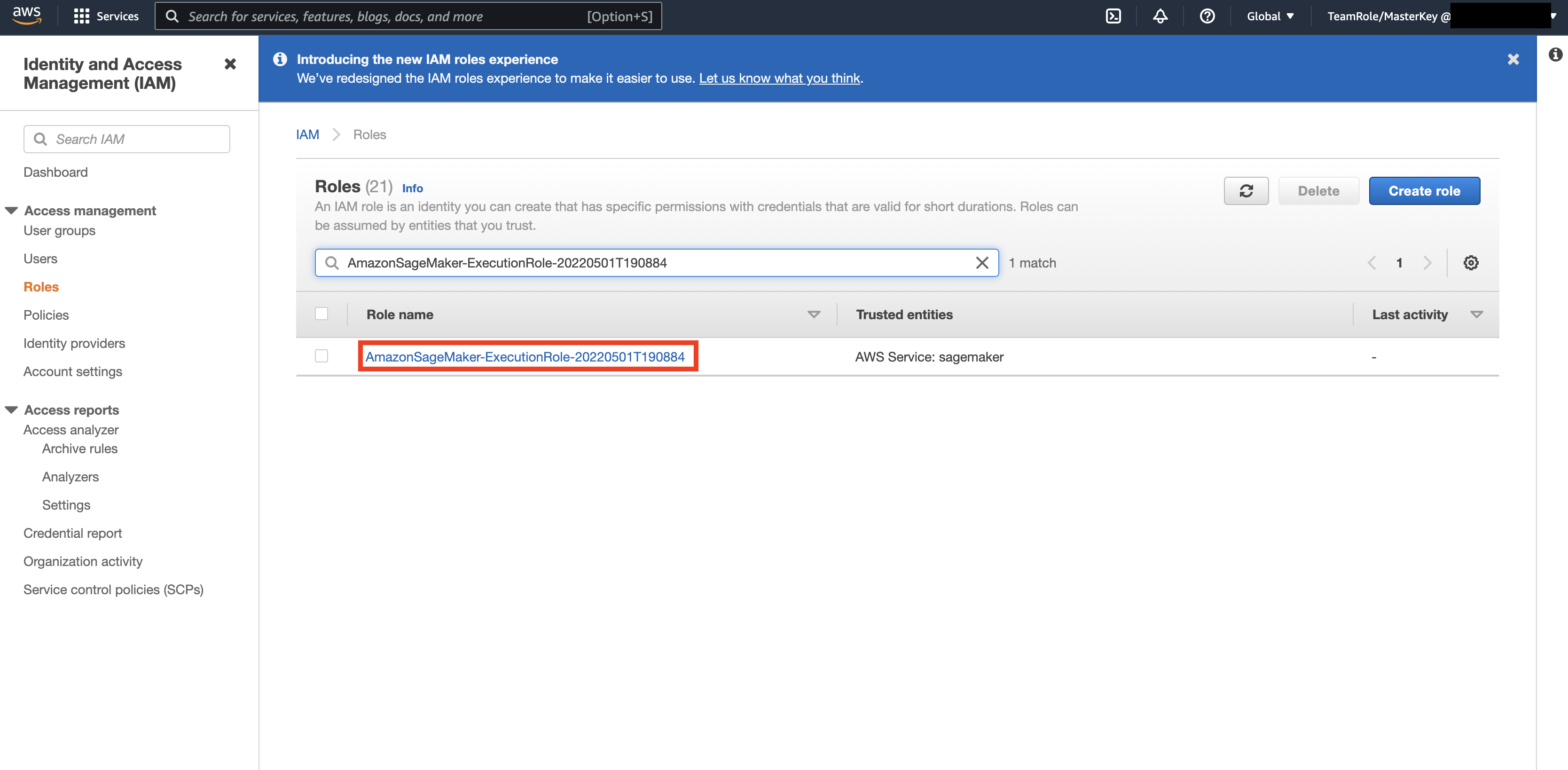Viewport: 1568px width, 770px height.
Task: Refresh the roles list
Action: pos(1246,191)
